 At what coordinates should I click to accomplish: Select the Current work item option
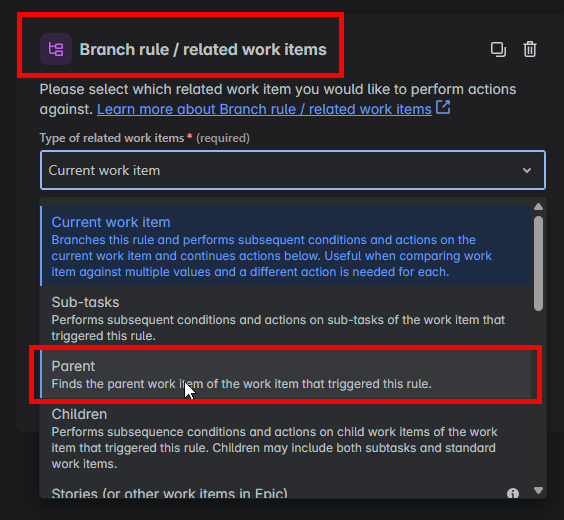tap(286, 246)
